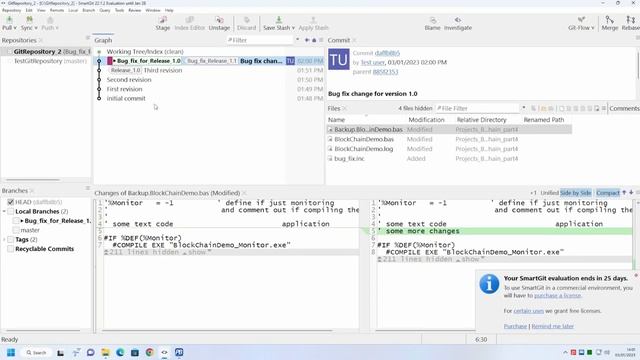This screenshot has height=360, width=640.
Task: Click the Pull toolbar icon
Action: click(9, 20)
